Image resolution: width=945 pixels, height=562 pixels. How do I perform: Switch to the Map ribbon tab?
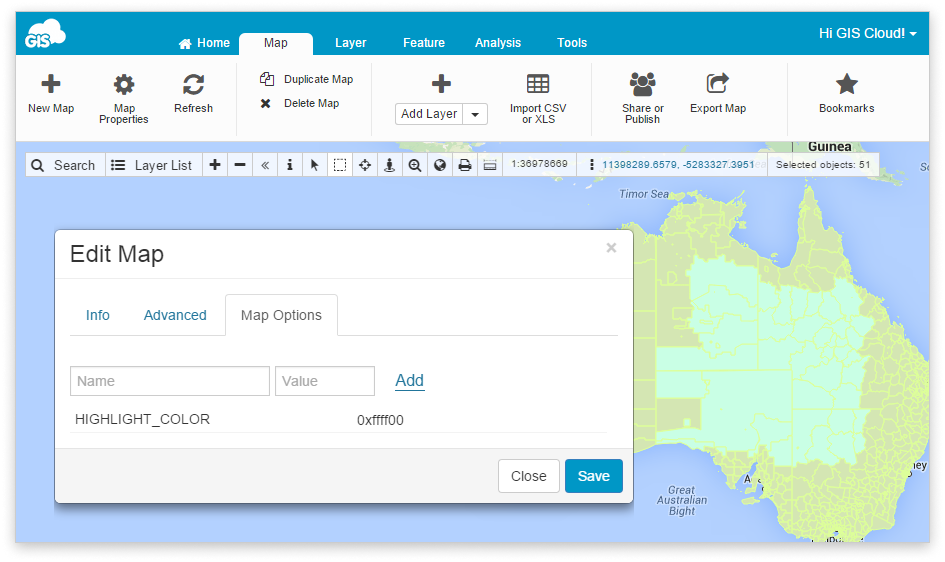tap(275, 43)
